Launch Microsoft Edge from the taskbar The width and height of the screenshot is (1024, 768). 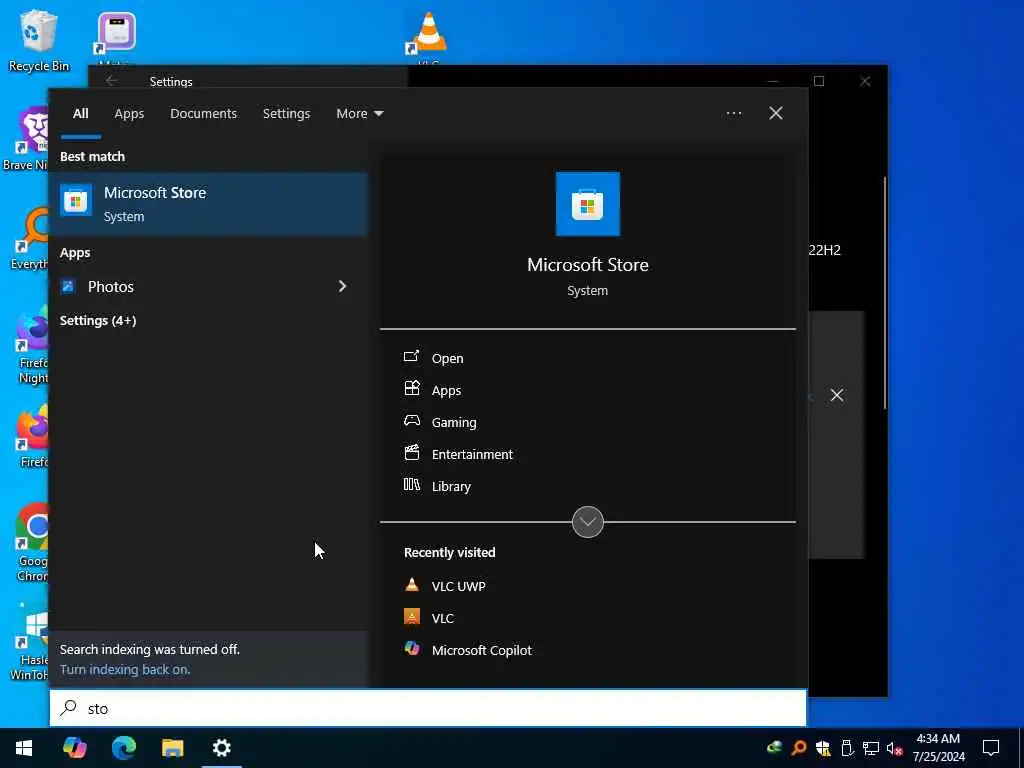(x=123, y=747)
